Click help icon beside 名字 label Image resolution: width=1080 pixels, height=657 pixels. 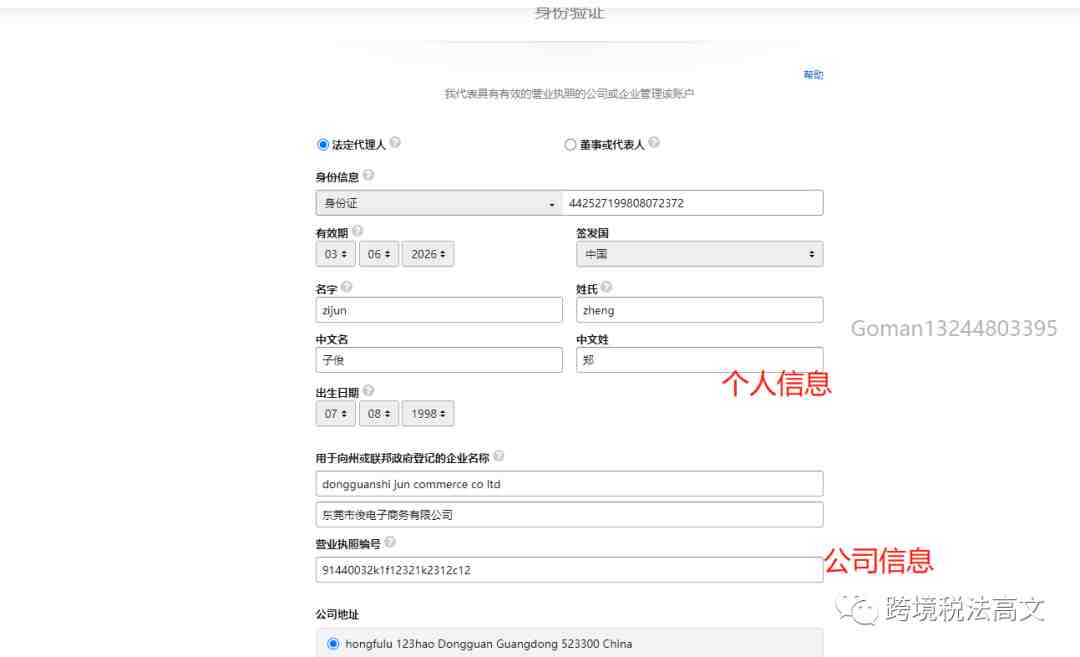click(346, 286)
